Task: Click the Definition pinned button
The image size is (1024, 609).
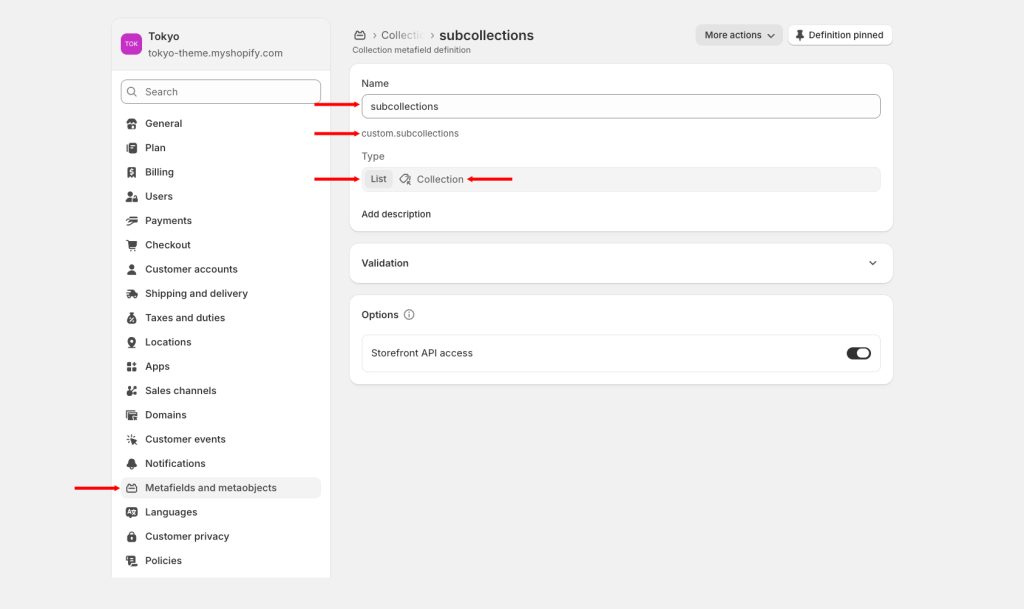Action: 840,35
